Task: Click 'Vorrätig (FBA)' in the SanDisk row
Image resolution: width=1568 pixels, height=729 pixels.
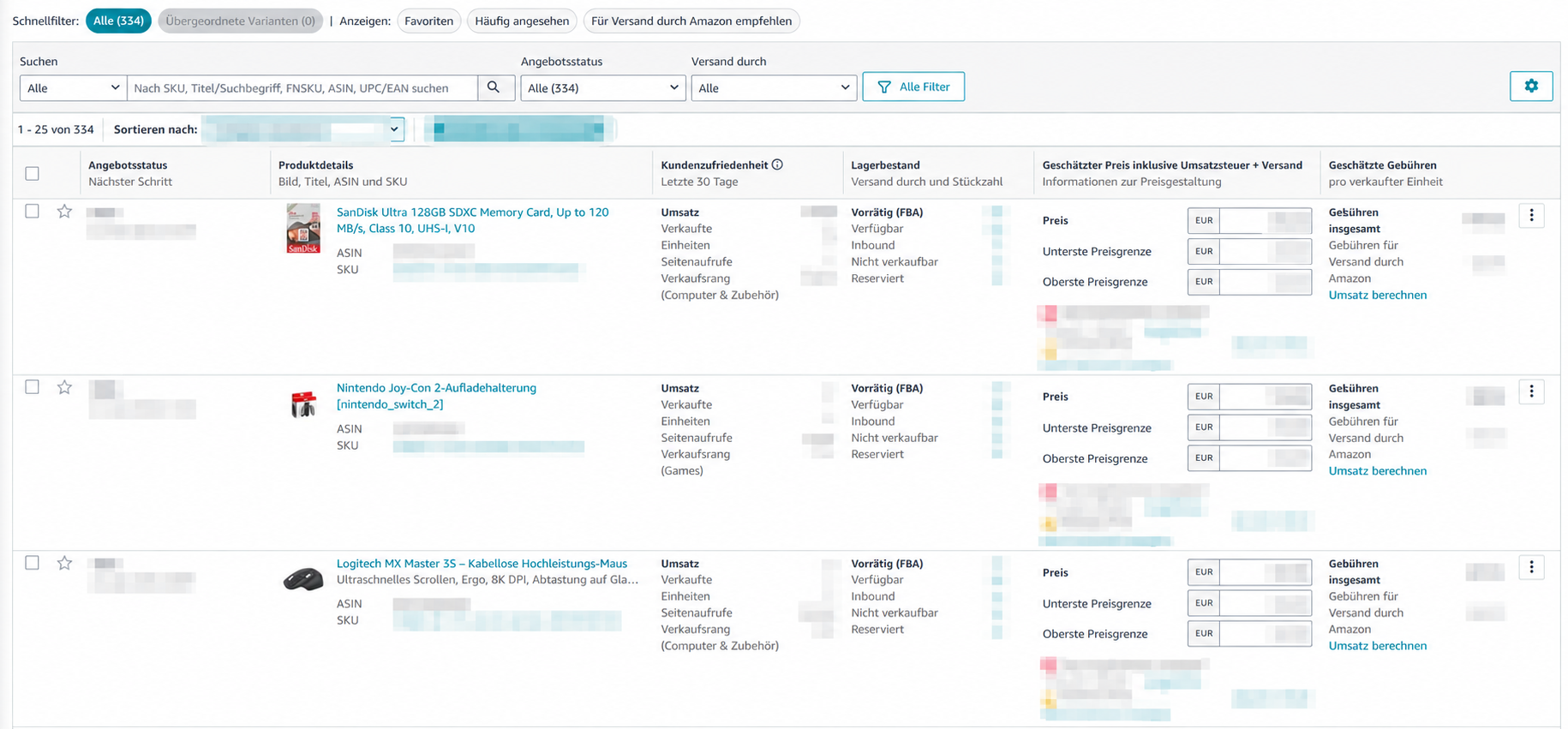Action: tap(887, 212)
